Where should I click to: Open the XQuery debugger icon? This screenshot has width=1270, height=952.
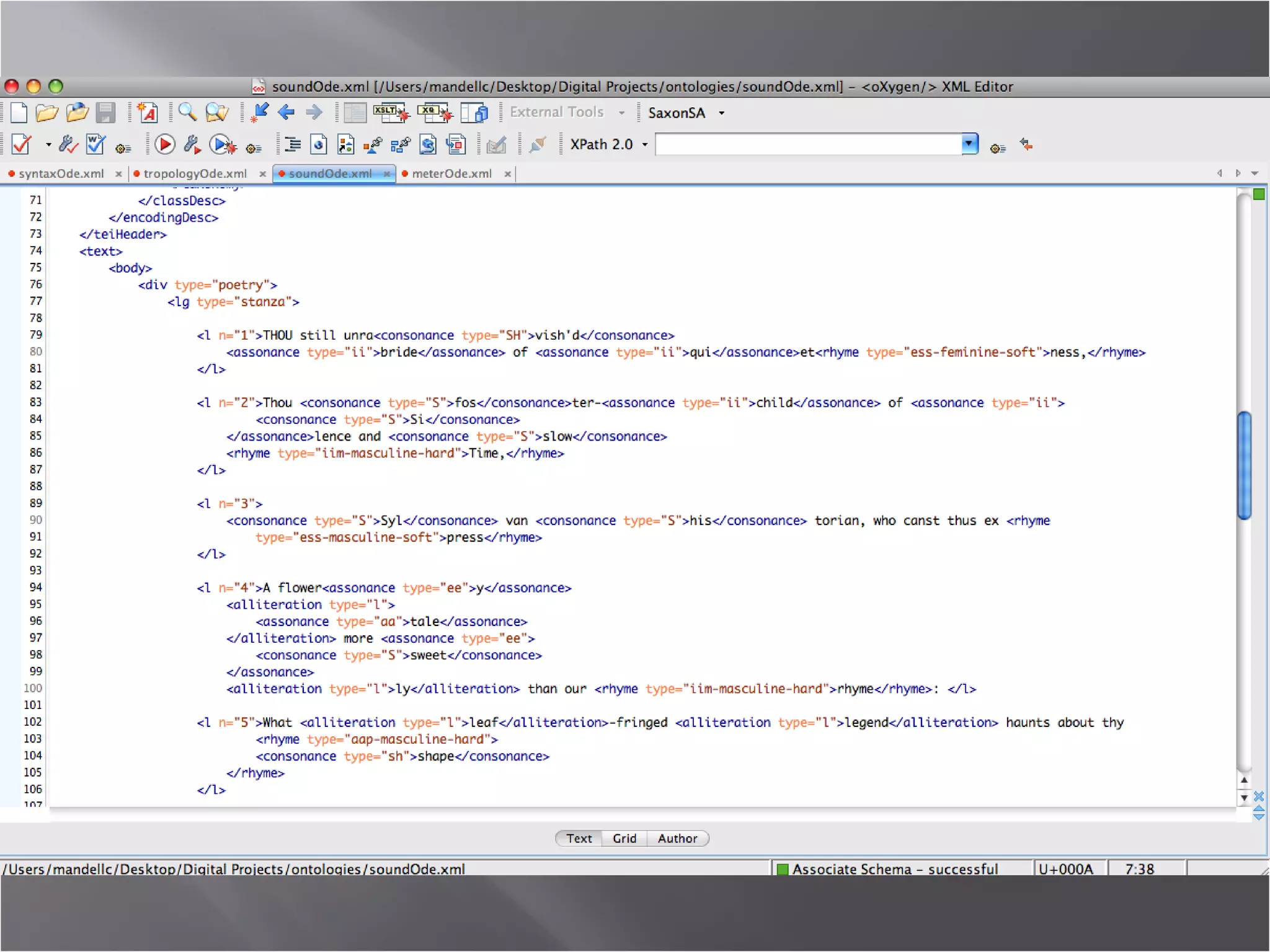pyautogui.click(x=434, y=113)
